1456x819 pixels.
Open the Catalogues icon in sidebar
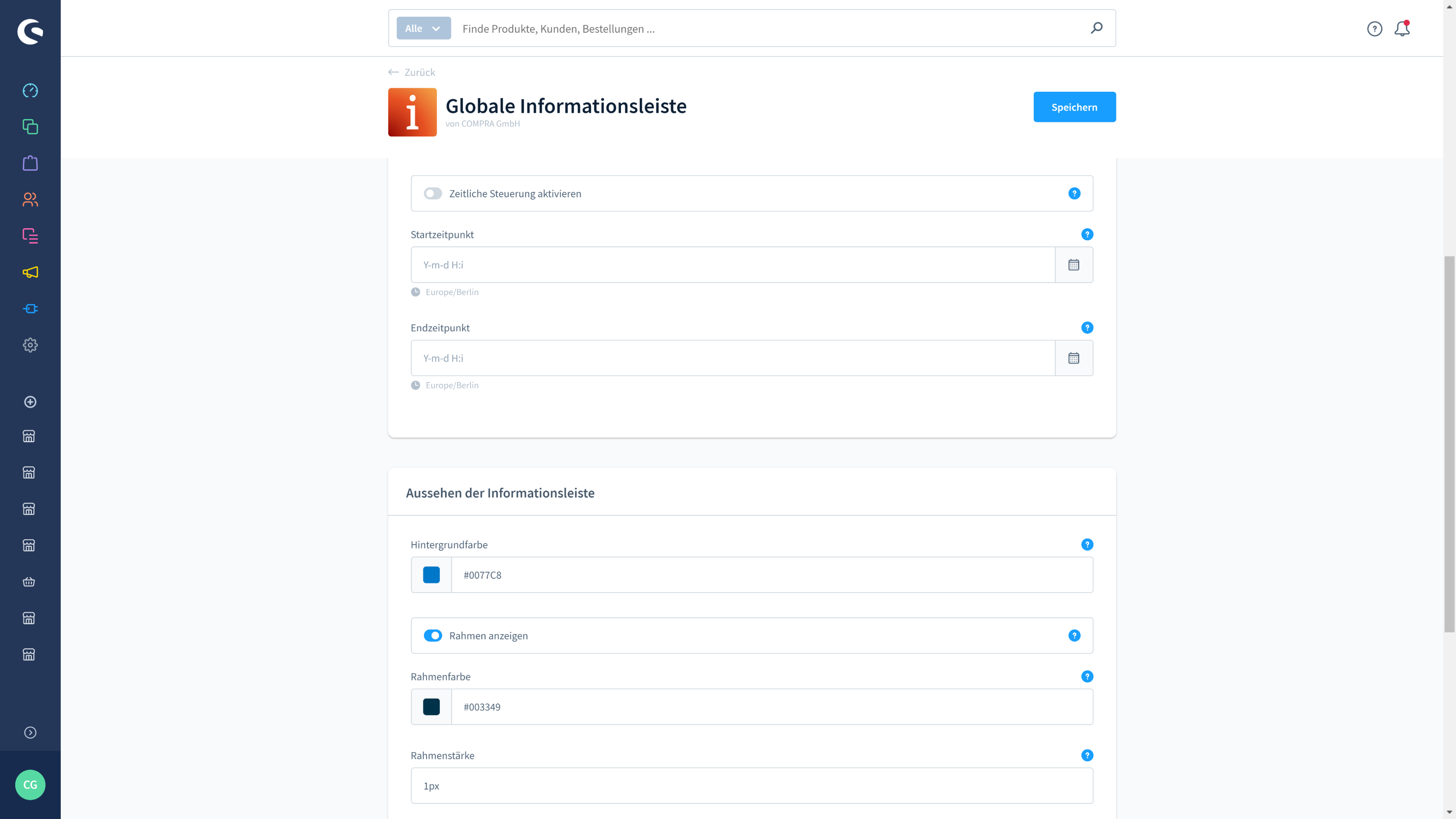click(x=30, y=127)
